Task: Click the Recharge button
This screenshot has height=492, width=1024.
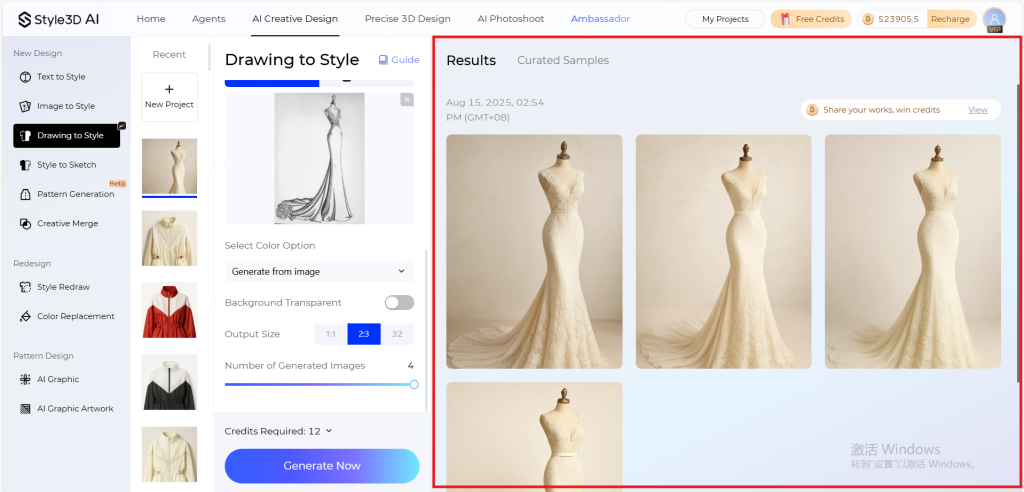Action: pyautogui.click(x=951, y=19)
